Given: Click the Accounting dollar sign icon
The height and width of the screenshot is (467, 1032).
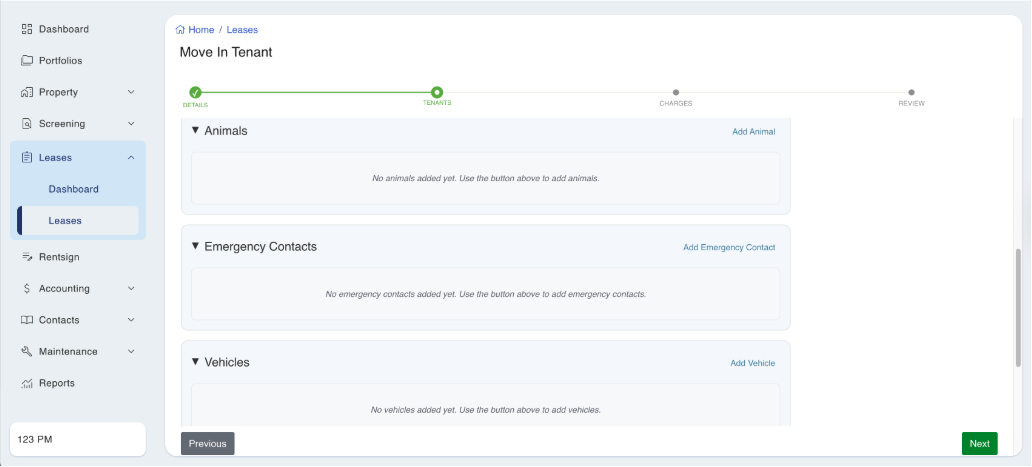Looking at the screenshot, I should tap(27, 289).
